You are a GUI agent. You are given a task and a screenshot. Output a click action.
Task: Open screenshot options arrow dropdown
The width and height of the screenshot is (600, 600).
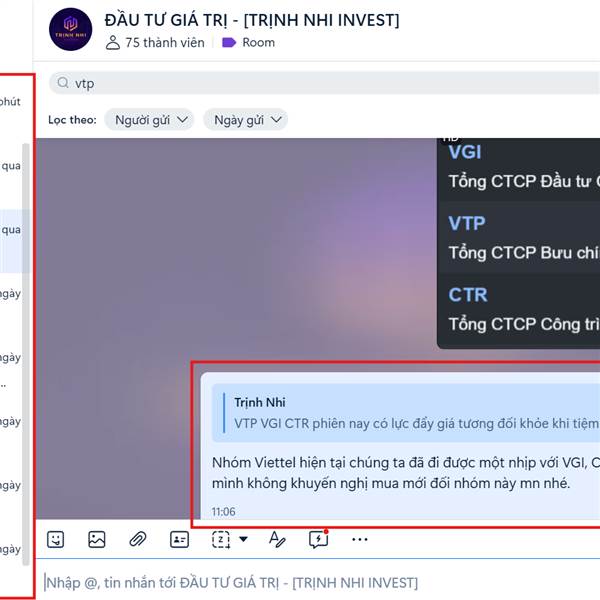(x=243, y=540)
